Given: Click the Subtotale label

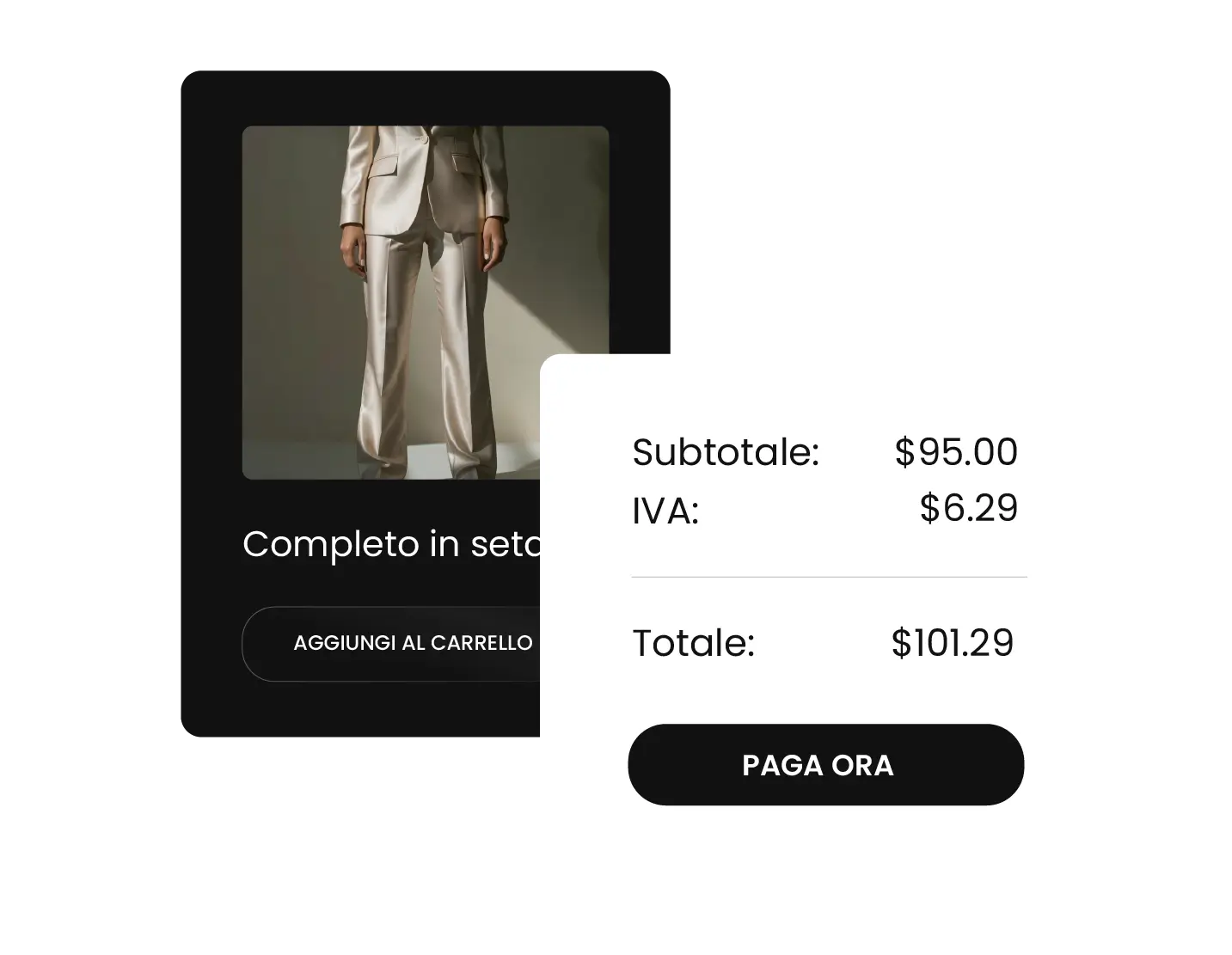Looking at the screenshot, I should click(x=726, y=452).
